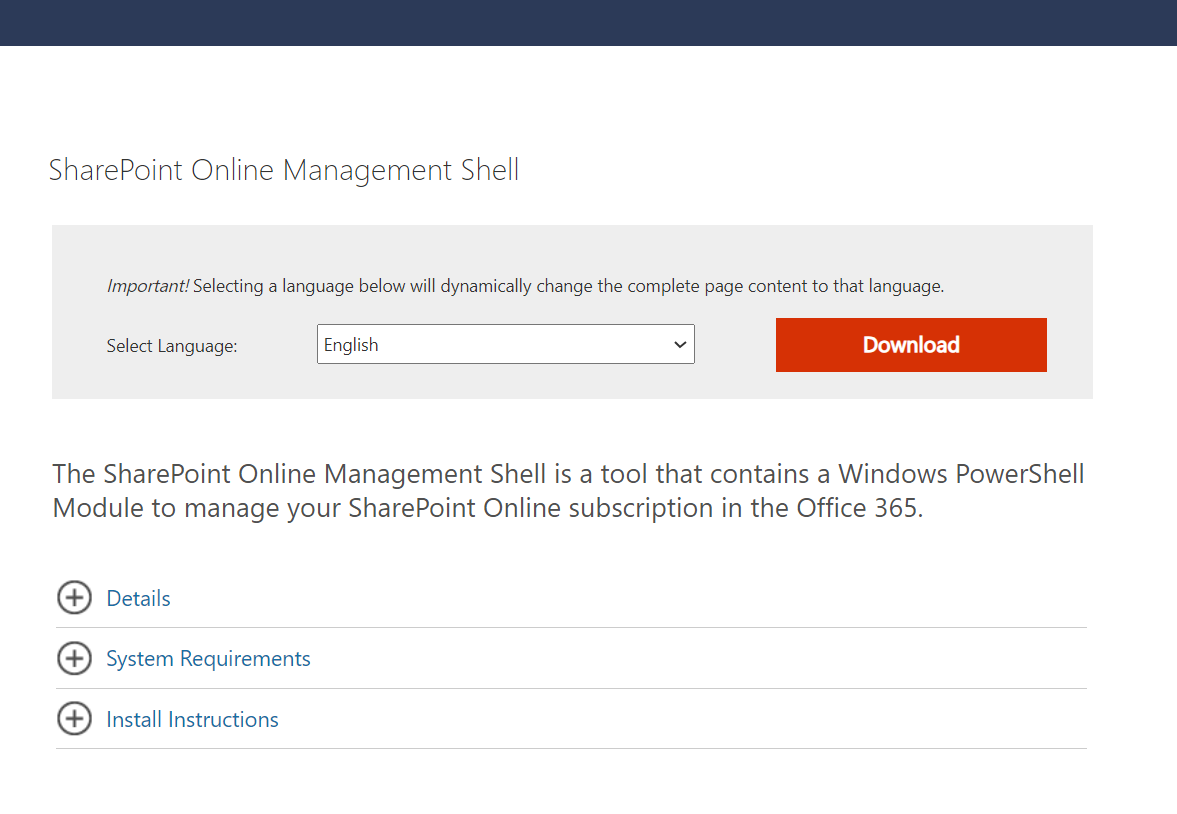The width and height of the screenshot is (1177, 814).
Task: Open the Install Instructions link
Action: 192,719
